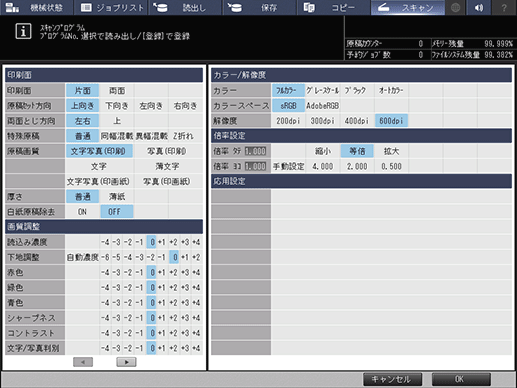Select the スキャン scan tab
This screenshot has width=517, height=388.
[x=408, y=7]
